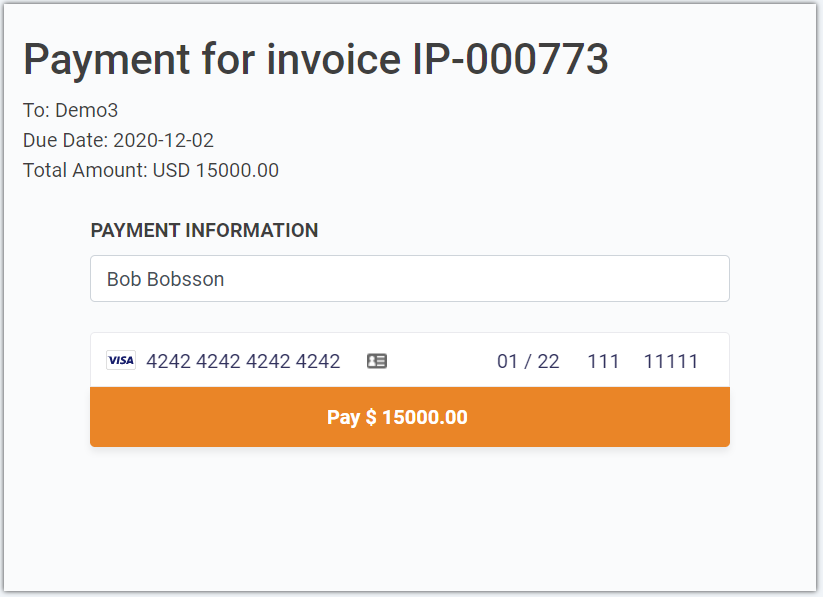Click the Due Date: 2020-12-02 line

[118, 140]
